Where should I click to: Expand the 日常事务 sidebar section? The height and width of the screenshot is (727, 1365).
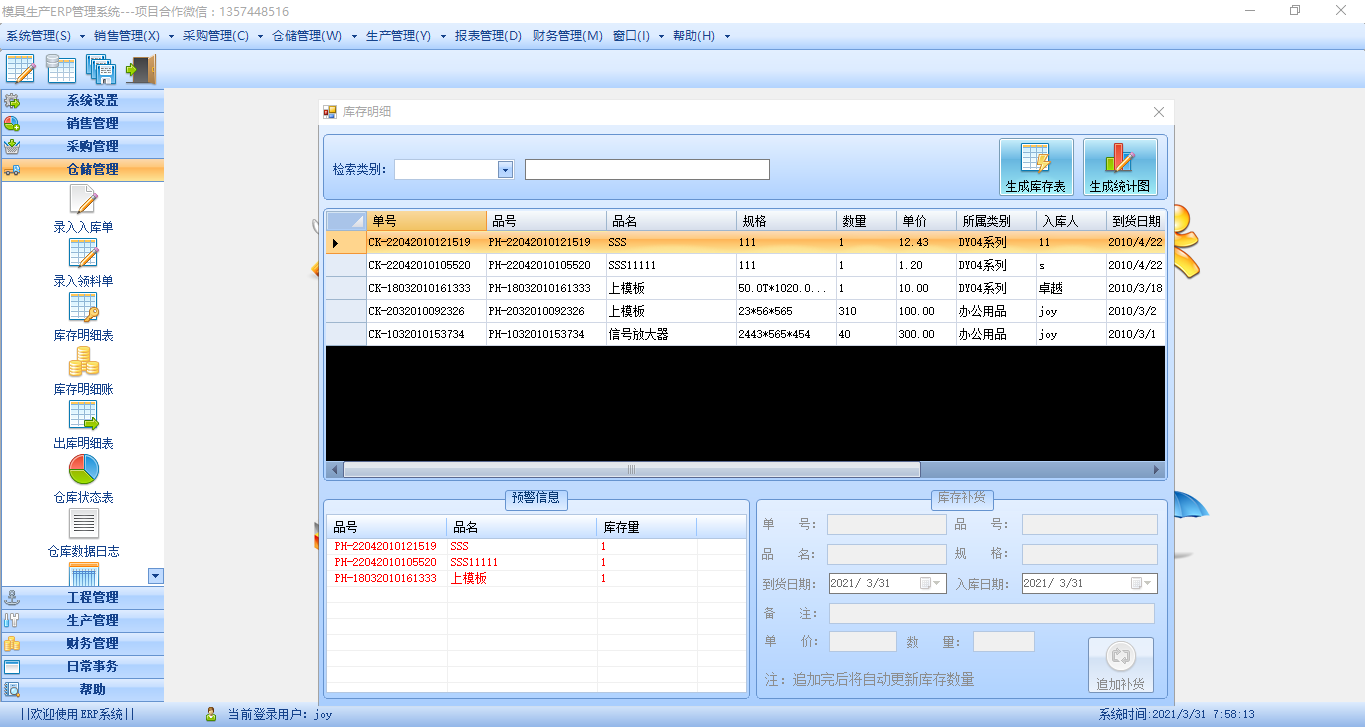83,667
